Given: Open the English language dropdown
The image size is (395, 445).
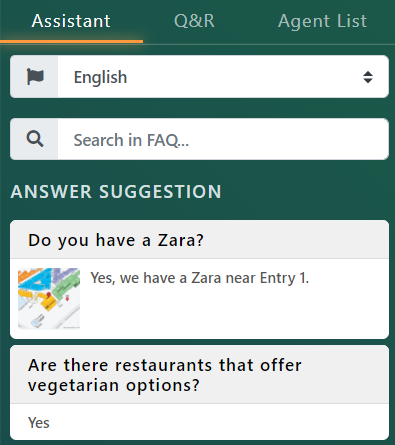Looking at the screenshot, I should (223, 77).
